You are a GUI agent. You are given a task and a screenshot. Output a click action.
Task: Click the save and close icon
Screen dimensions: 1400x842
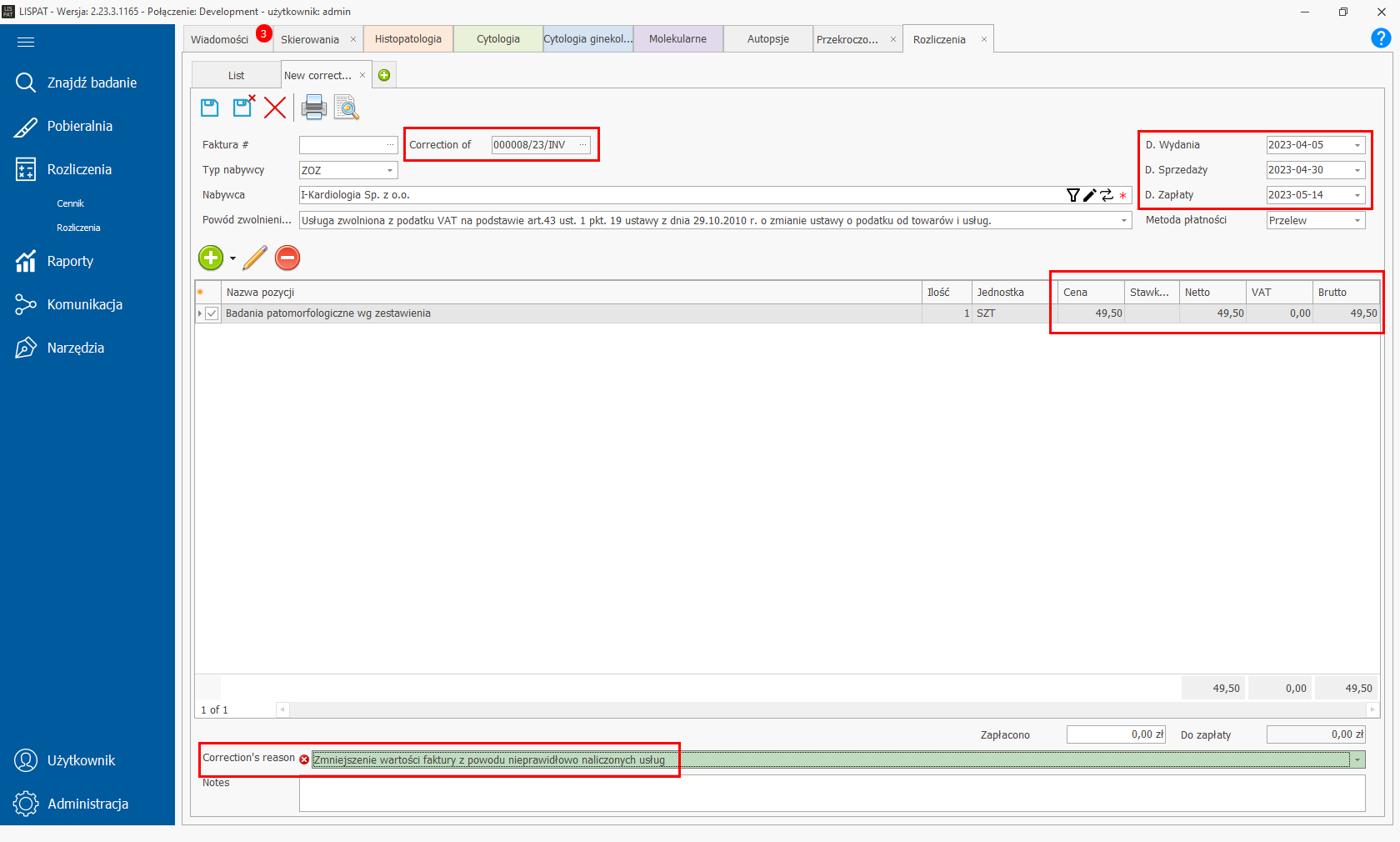[242, 107]
